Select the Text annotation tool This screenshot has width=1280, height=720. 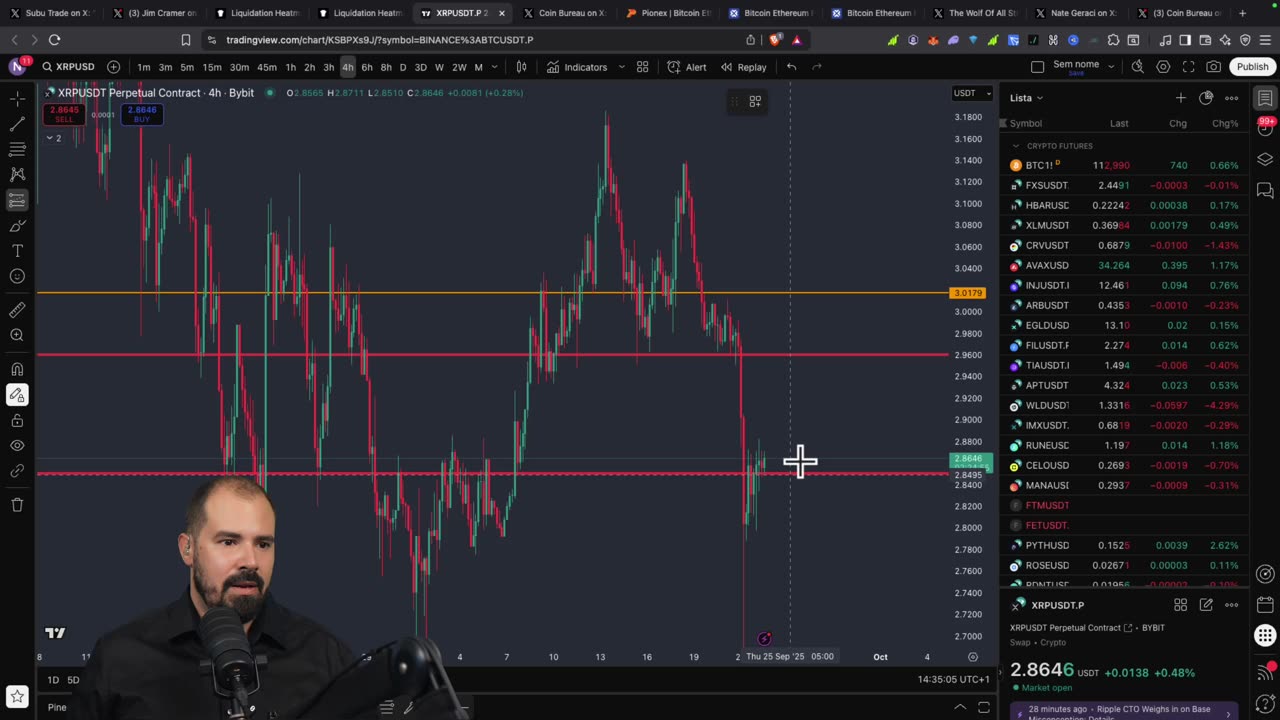pyautogui.click(x=17, y=250)
